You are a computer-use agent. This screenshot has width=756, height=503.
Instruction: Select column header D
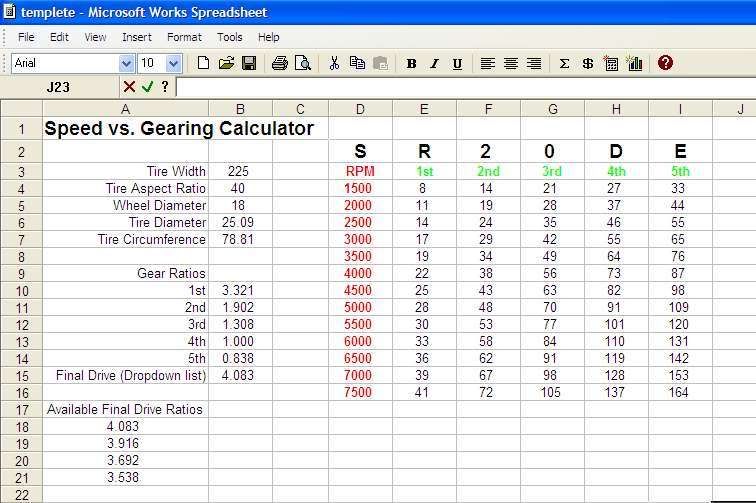click(360, 109)
